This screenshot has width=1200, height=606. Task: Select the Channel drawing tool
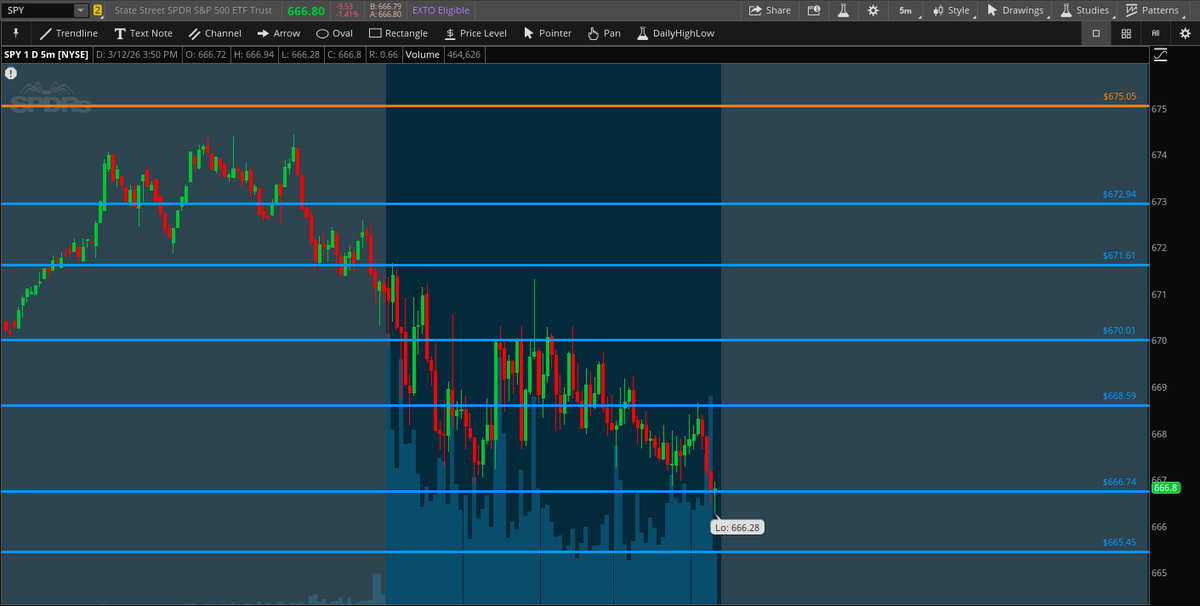click(x=215, y=33)
